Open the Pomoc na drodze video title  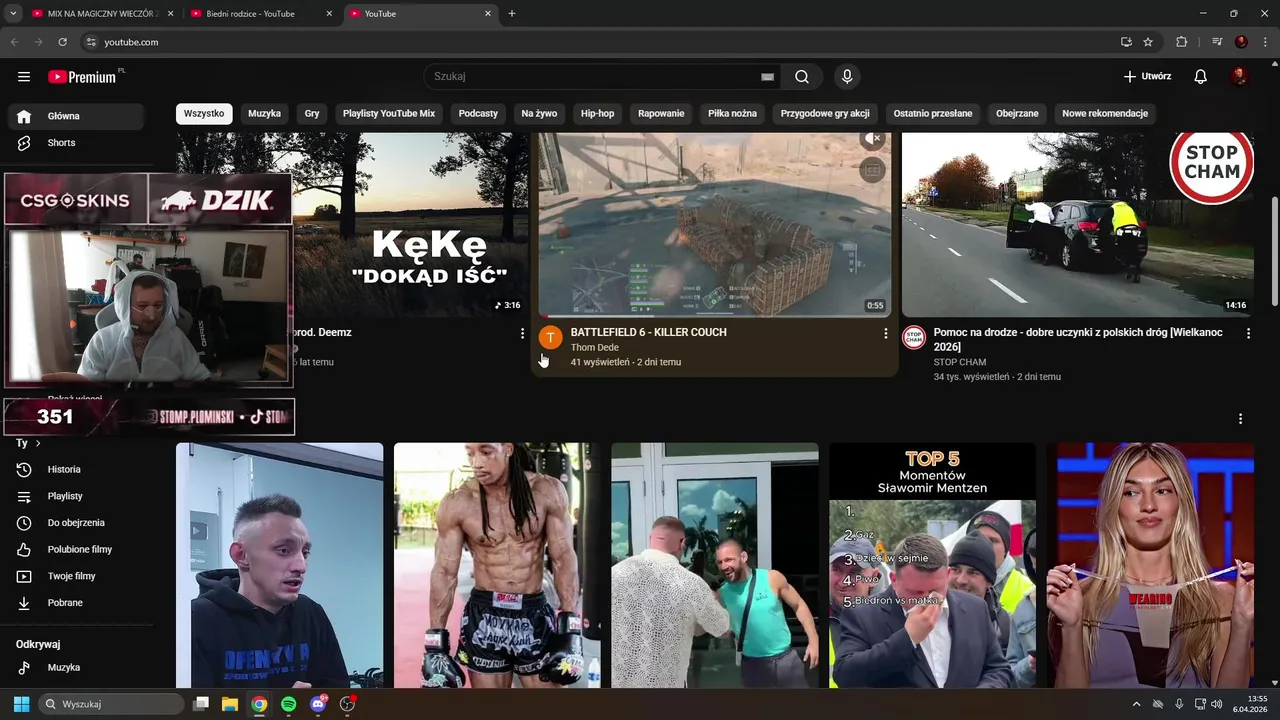[x=1078, y=339]
